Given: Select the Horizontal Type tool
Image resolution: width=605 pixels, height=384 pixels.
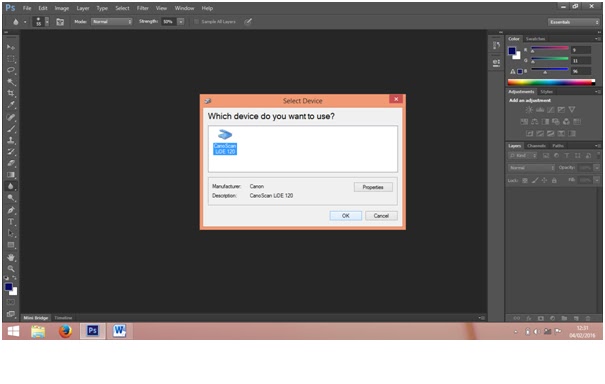Looking at the screenshot, I should (x=11, y=222).
